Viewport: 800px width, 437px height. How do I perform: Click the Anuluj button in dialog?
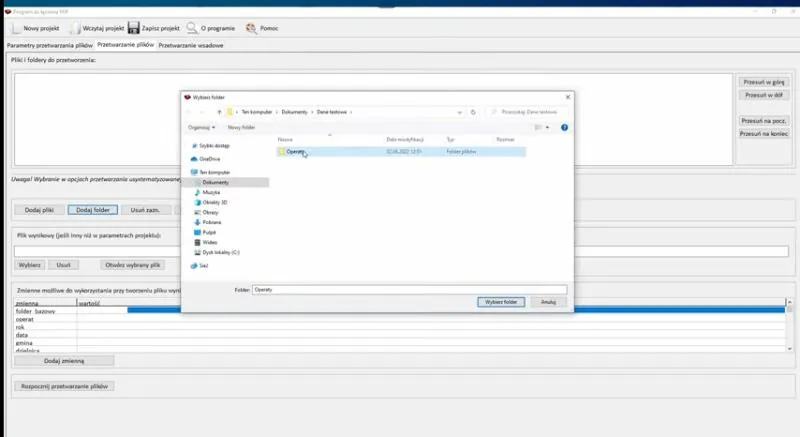(x=548, y=301)
